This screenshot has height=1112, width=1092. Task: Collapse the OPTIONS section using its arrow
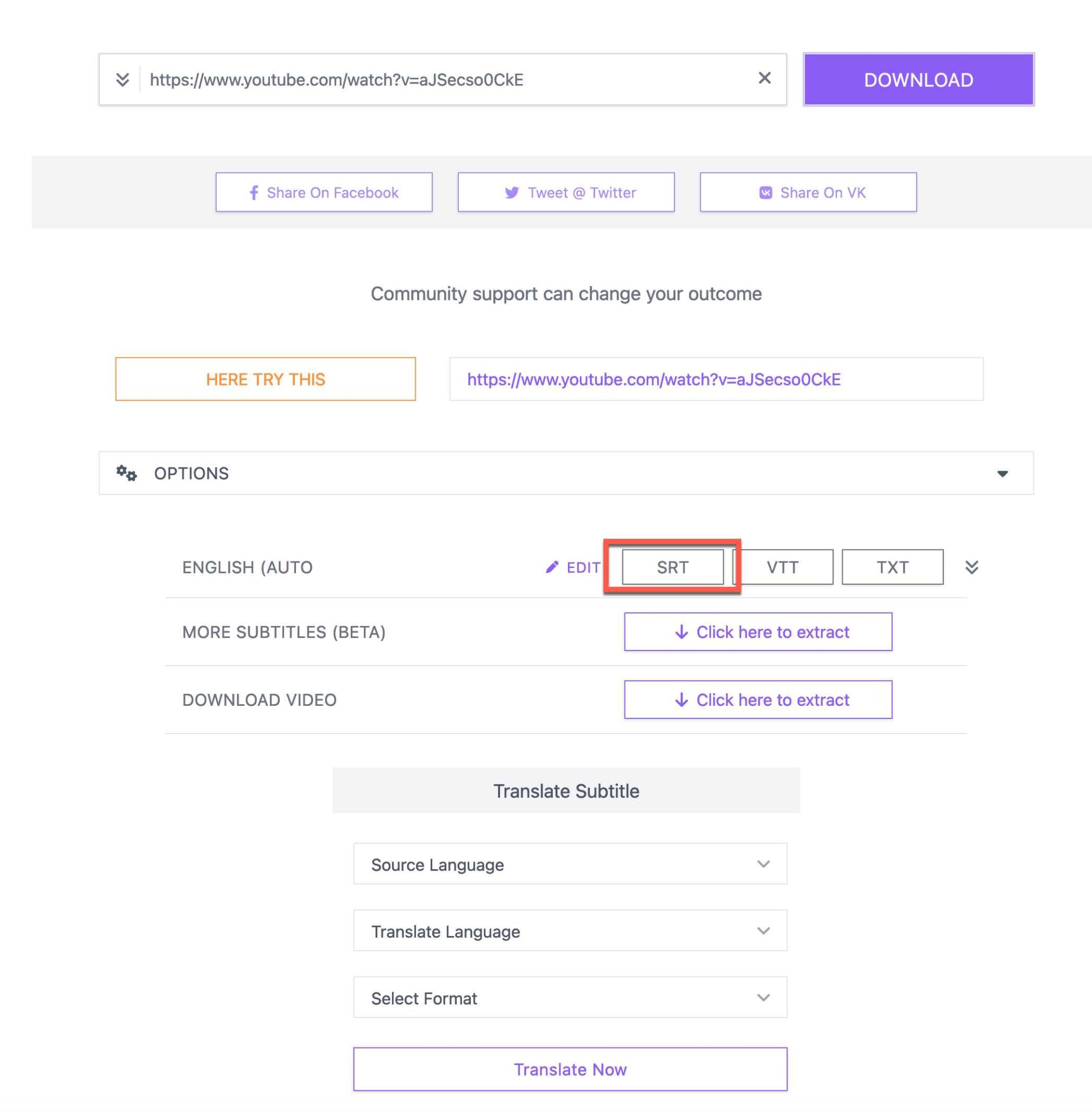pyautogui.click(x=1002, y=473)
